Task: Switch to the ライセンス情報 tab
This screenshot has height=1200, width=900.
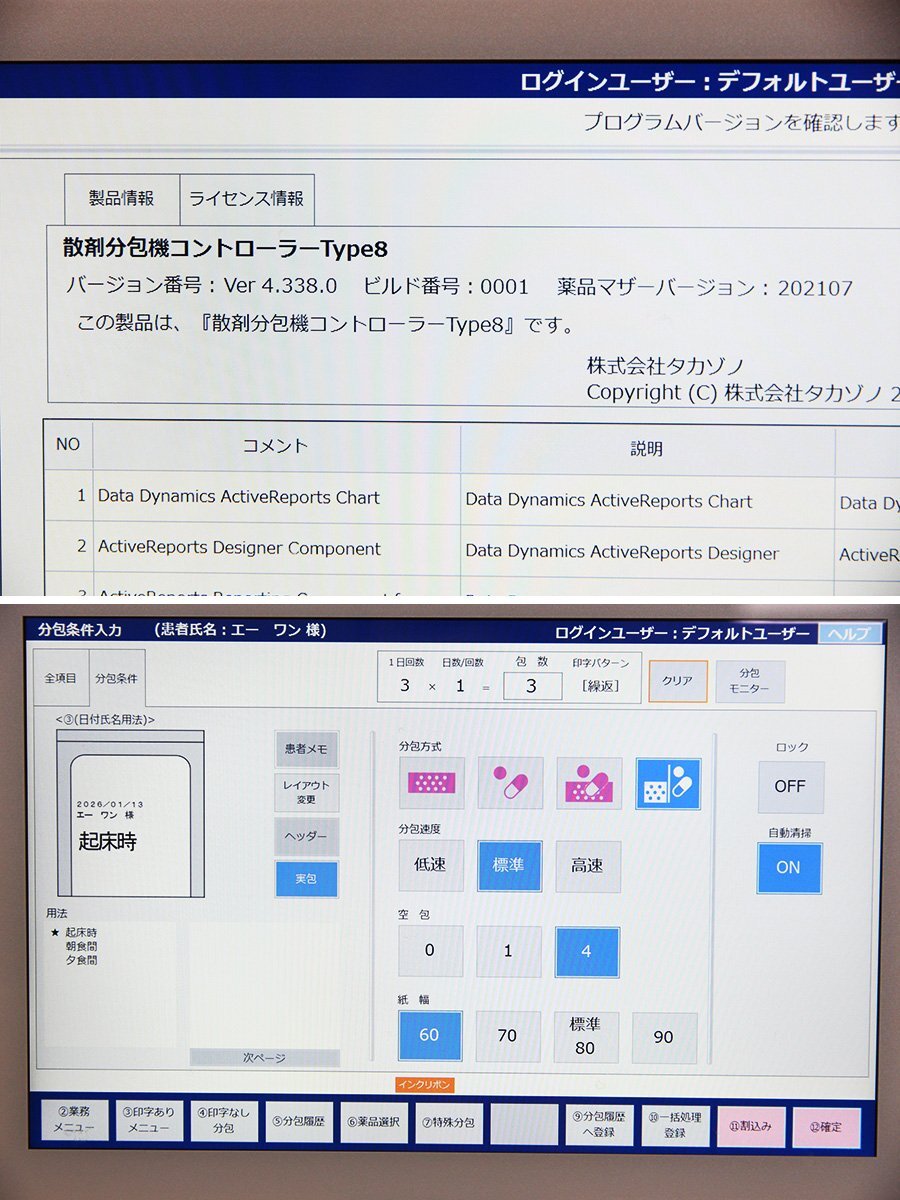Action: pos(247,199)
